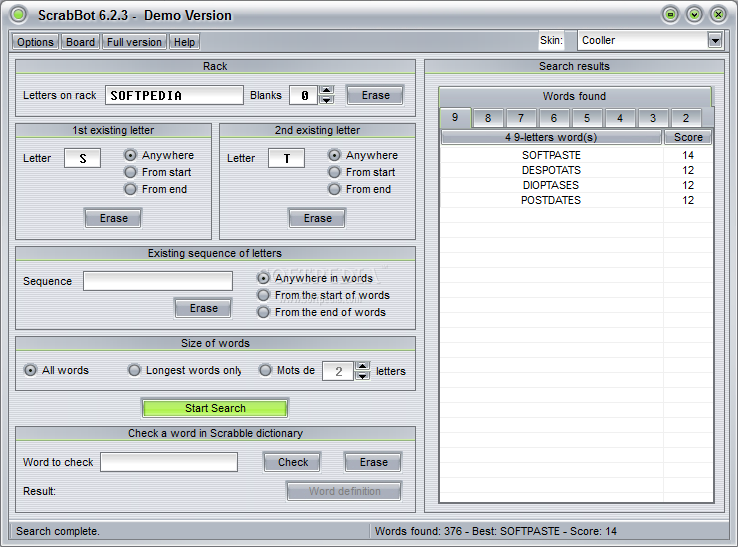This screenshot has height=547, width=738.
Task: Erase the rack letters
Action: (375, 95)
